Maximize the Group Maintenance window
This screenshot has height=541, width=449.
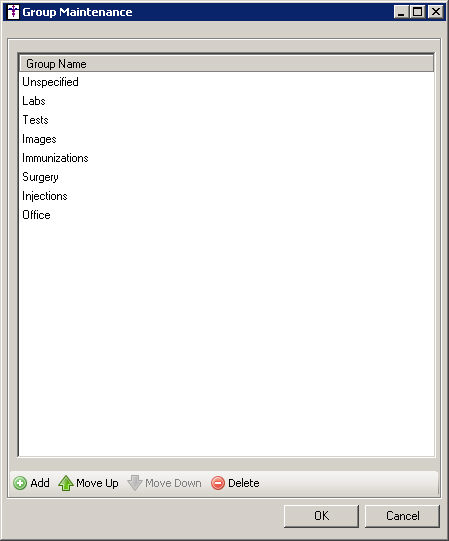[x=418, y=12]
